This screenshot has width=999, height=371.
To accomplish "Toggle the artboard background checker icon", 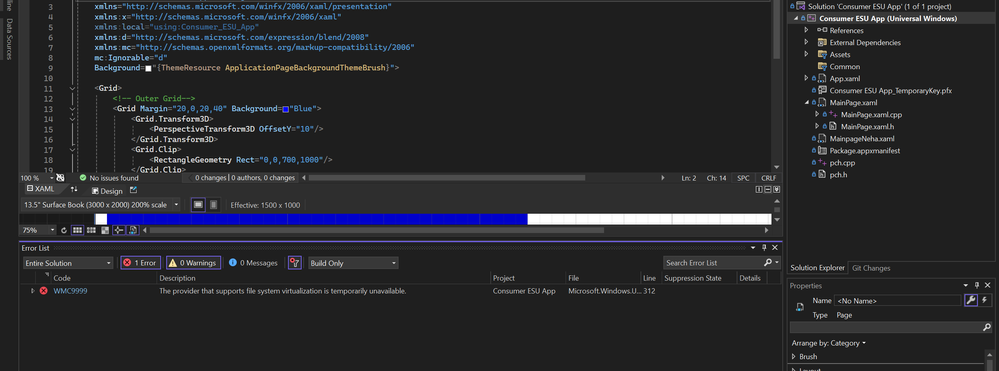I will click(x=105, y=230).
